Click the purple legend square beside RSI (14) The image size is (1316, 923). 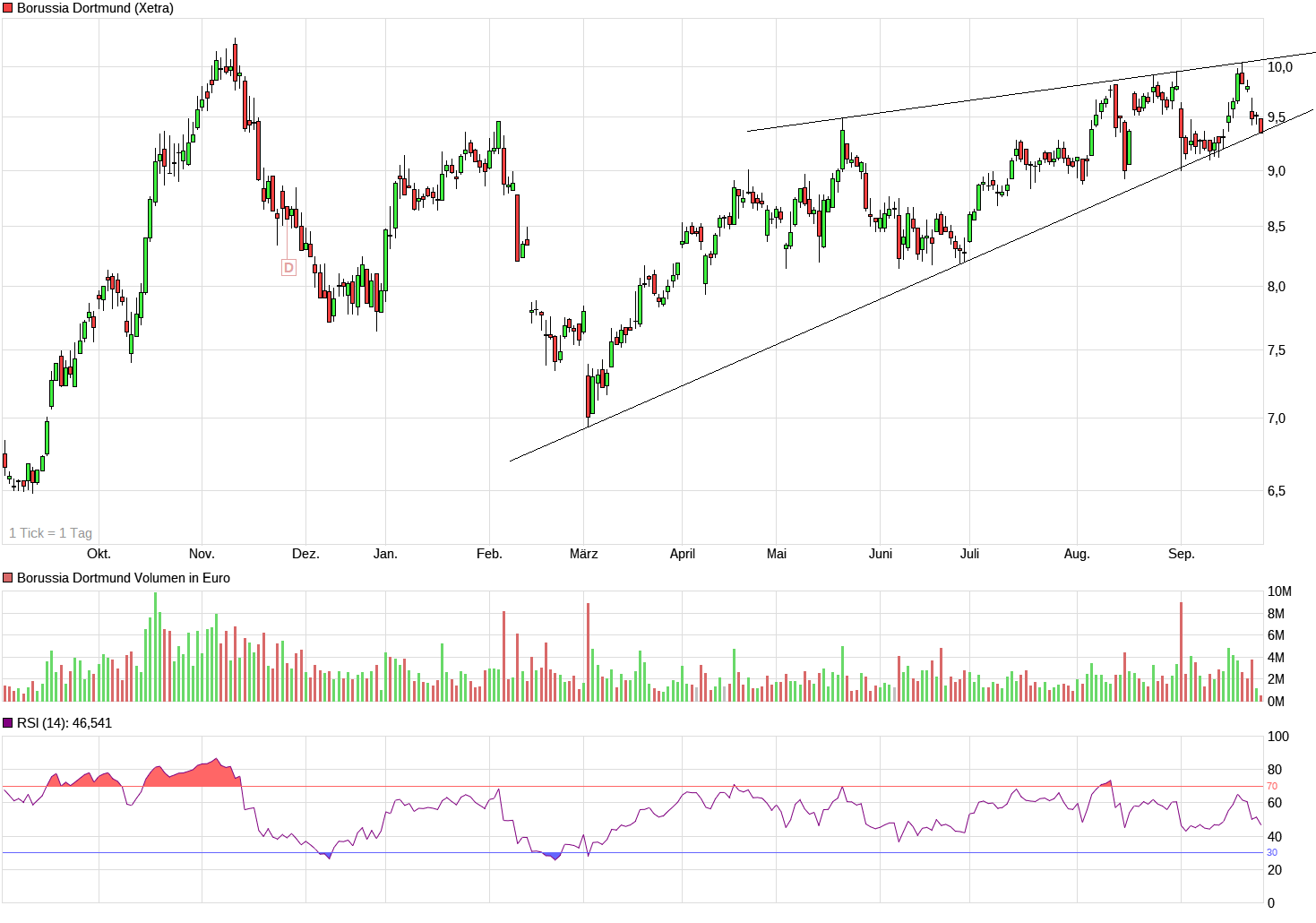(x=8, y=723)
